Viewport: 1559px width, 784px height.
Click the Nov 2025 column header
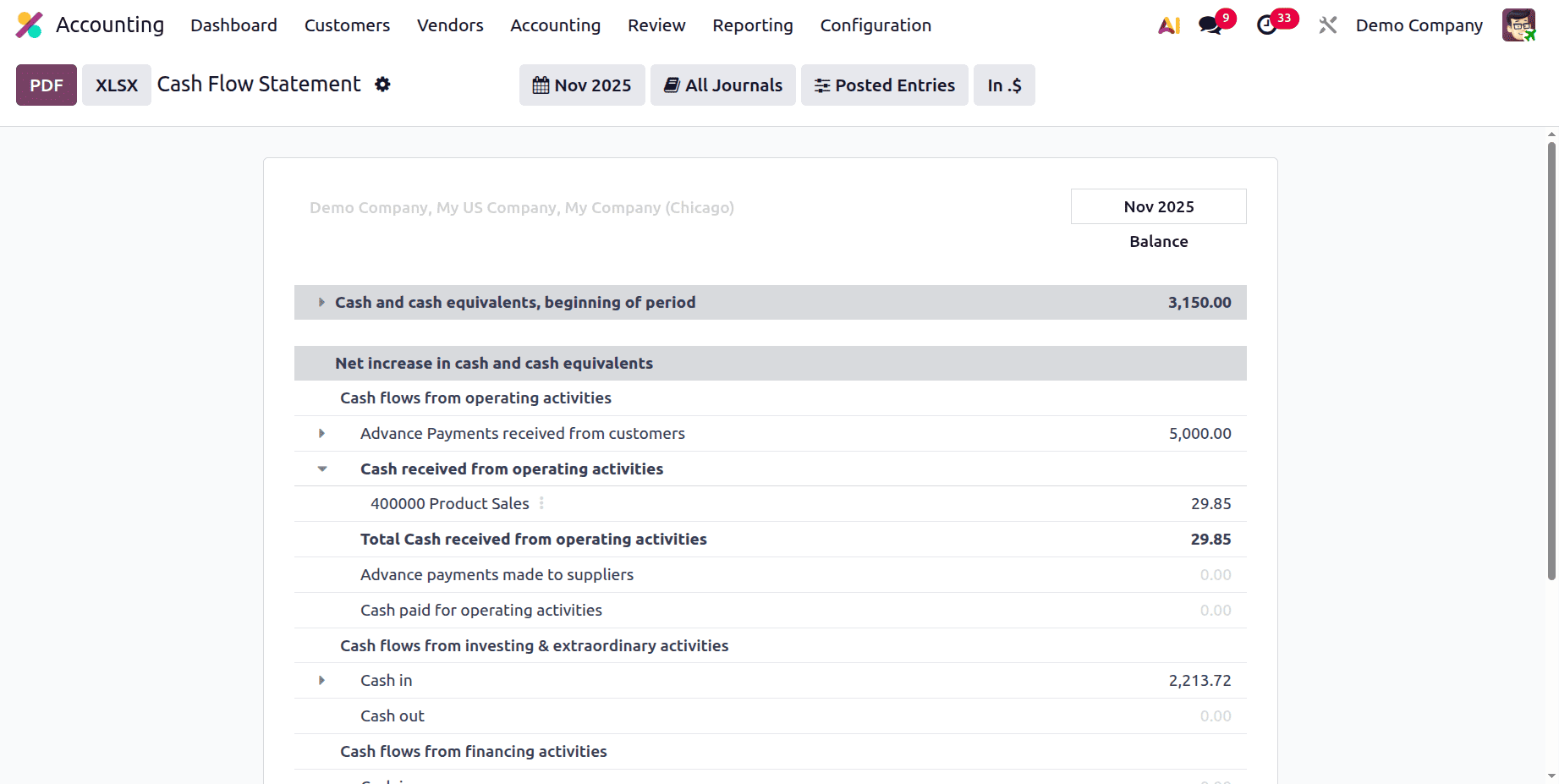pyautogui.click(x=1159, y=206)
